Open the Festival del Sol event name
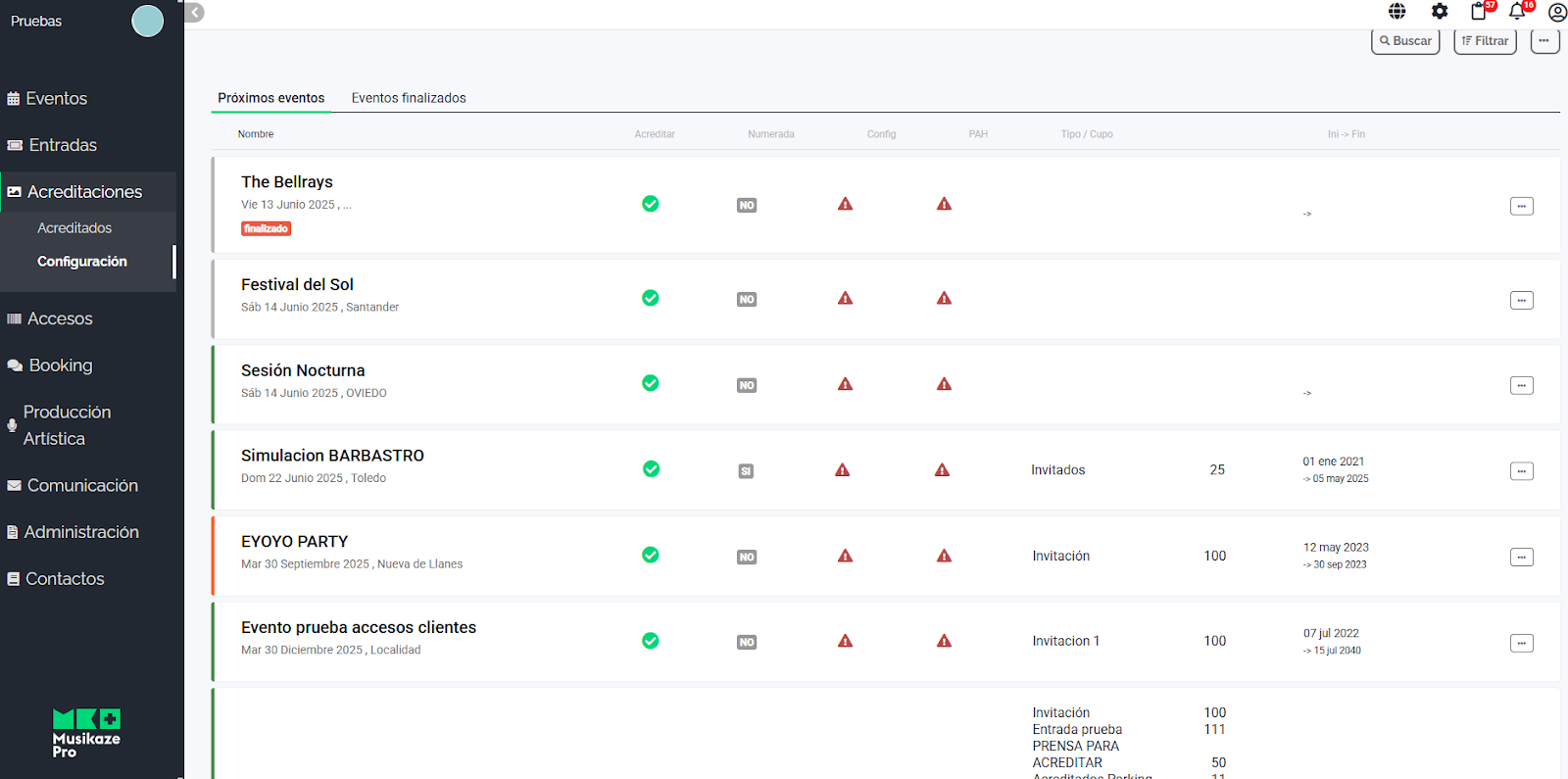Viewport: 1568px width, 779px height. tap(297, 285)
